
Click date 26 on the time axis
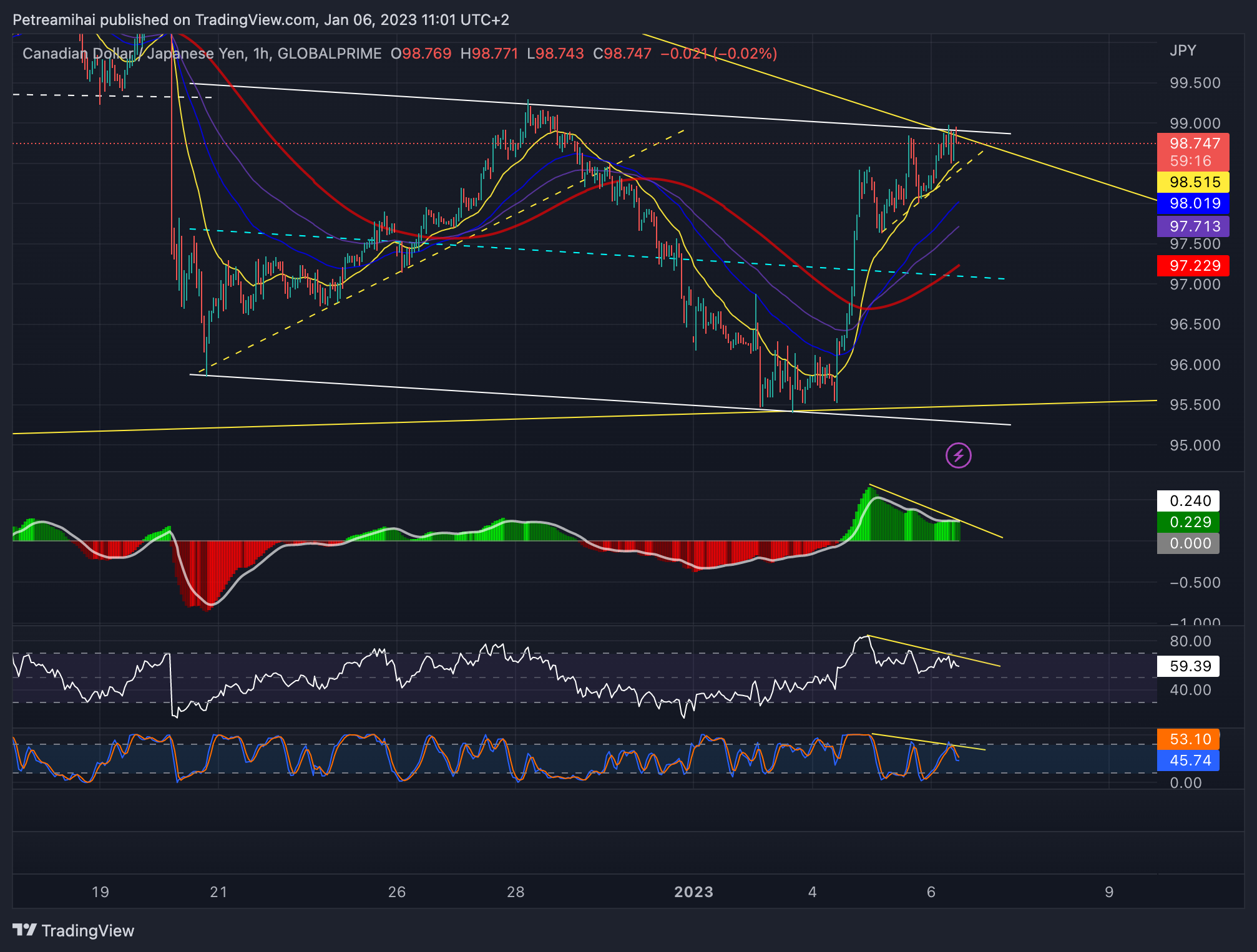pyautogui.click(x=397, y=892)
